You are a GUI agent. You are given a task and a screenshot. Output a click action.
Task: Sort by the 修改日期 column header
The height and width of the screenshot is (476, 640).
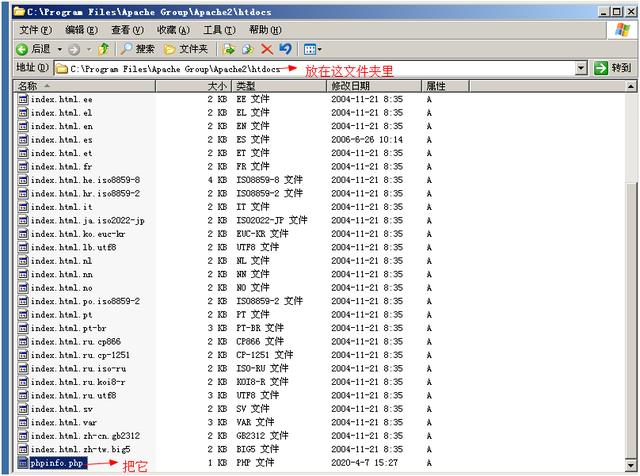click(374, 86)
